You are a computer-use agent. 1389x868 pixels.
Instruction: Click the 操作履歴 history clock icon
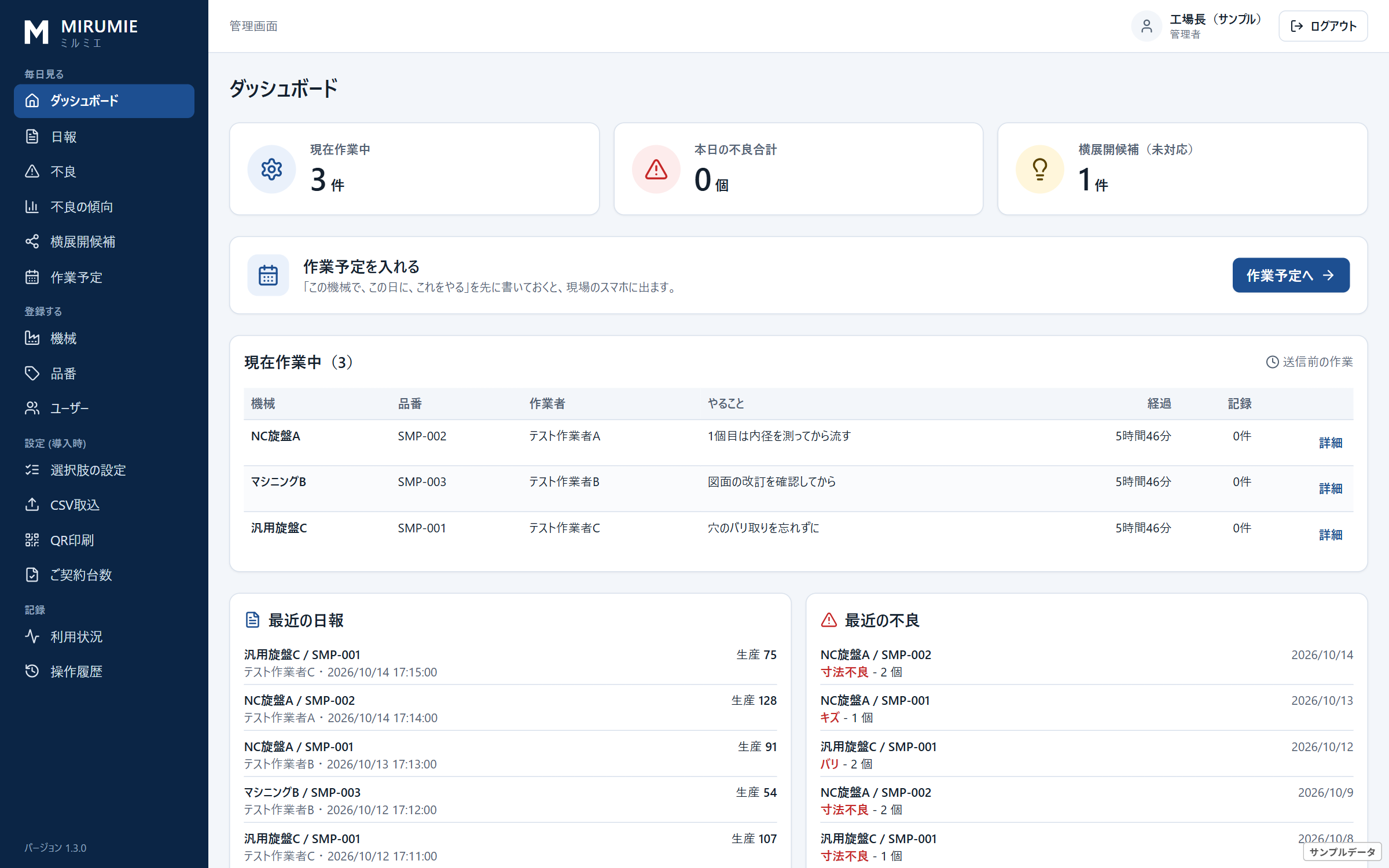[32, 671]
